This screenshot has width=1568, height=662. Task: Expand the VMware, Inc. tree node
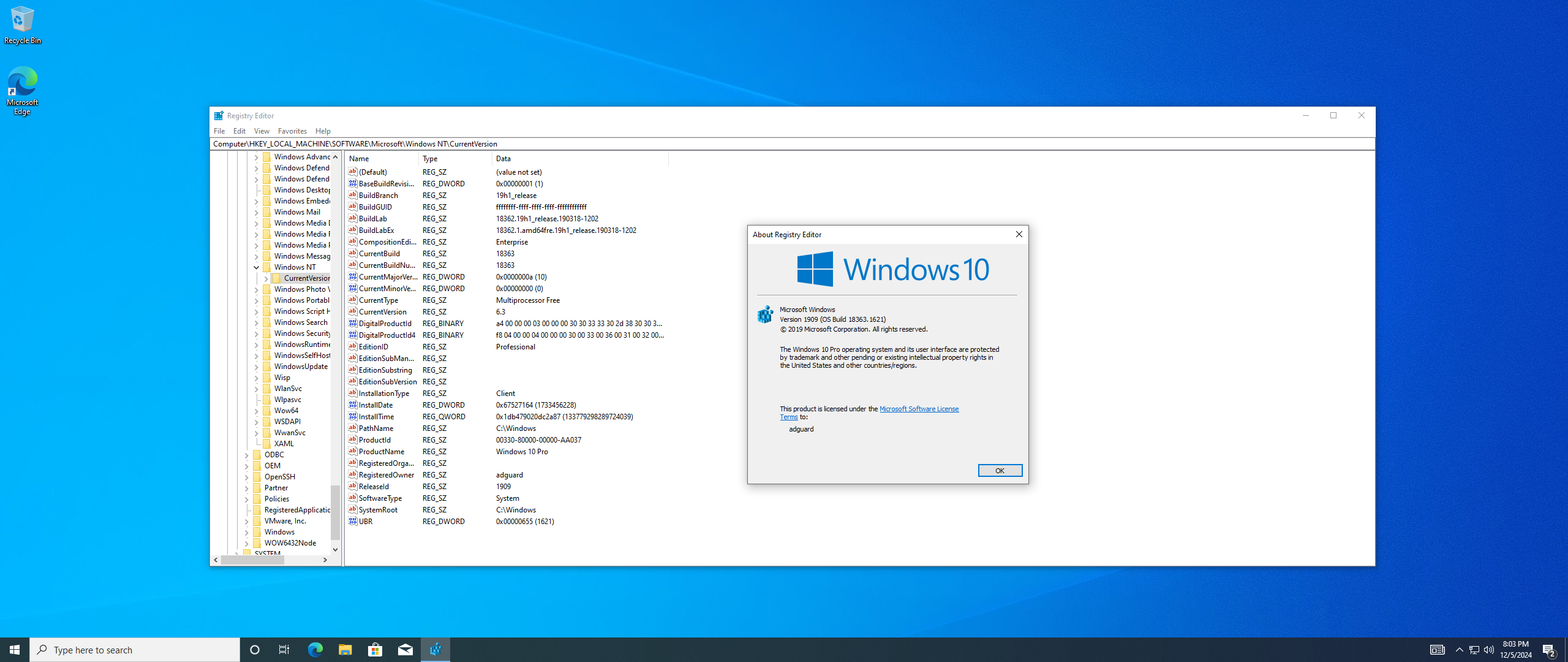pos(247,521)
